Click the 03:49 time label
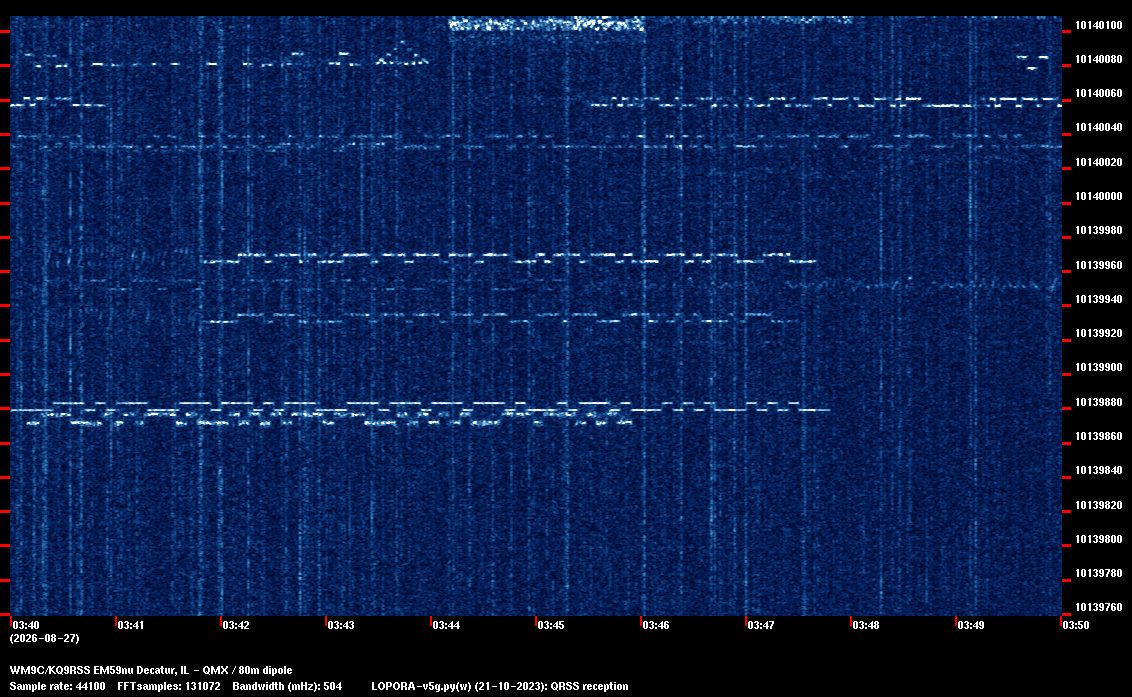This screenshot has width=1132, height=697. tap(971, 625)
